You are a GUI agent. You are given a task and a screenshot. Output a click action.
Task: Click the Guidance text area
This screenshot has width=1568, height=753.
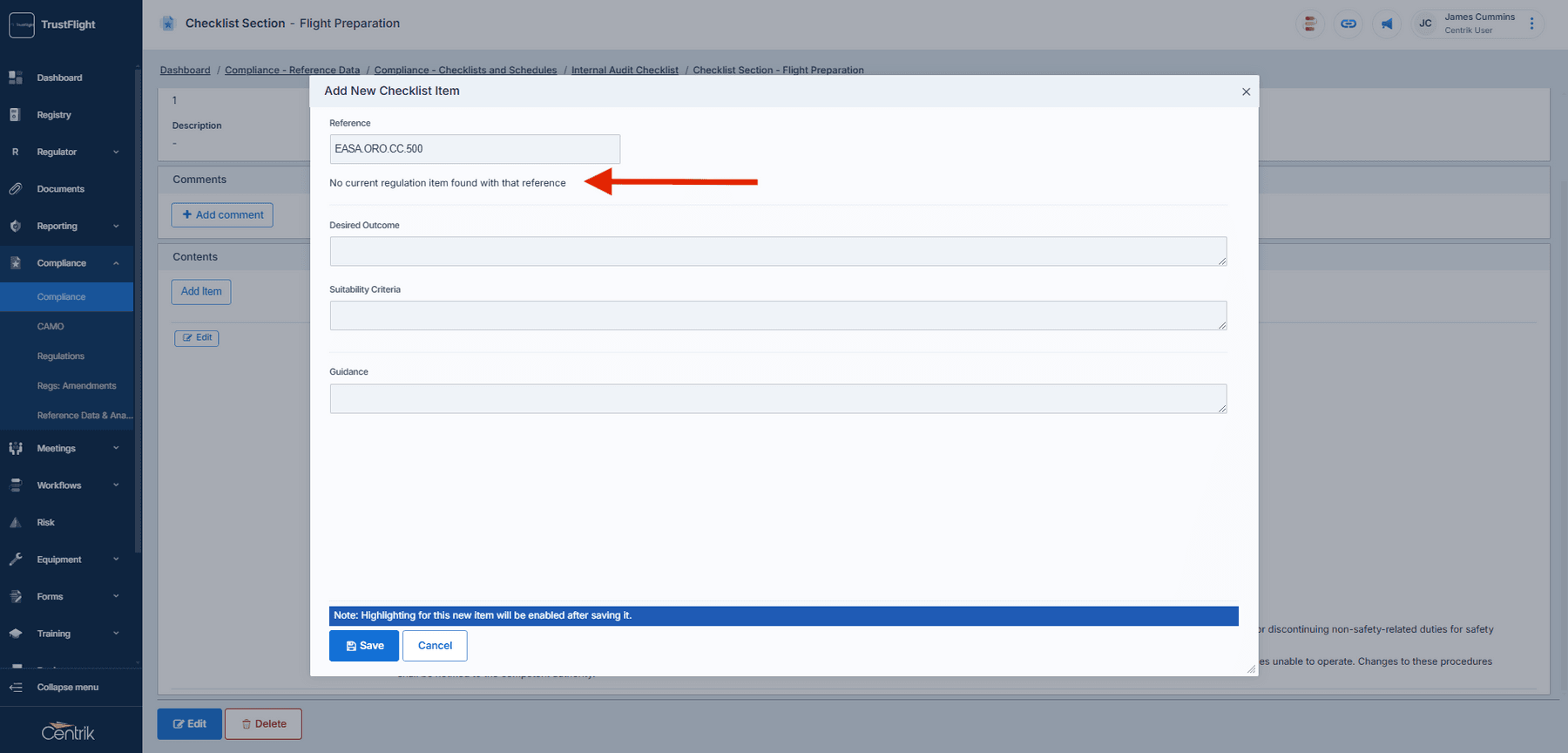(778, 399)
